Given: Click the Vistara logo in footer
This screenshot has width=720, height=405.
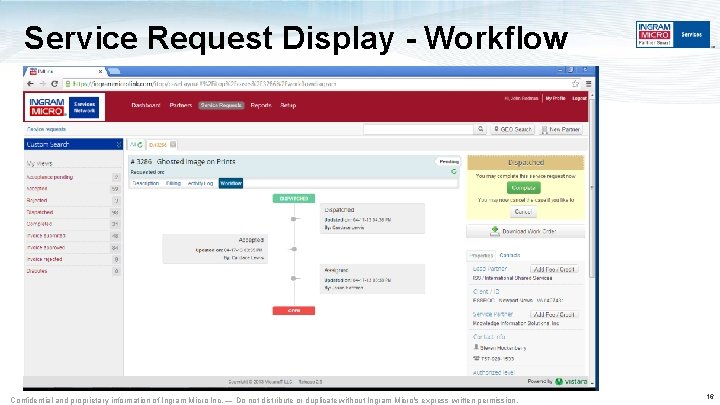Looking at the screenshot, I should [x=571, y=381].
